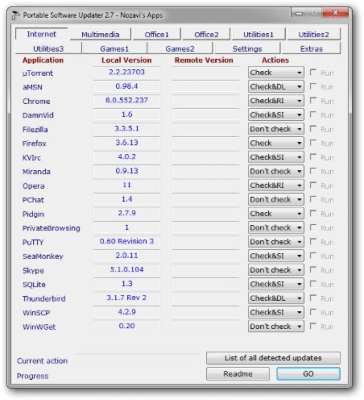364x400 pixels.
Task: Select the PrivateBrowsing application label
Action: [51, 228]
